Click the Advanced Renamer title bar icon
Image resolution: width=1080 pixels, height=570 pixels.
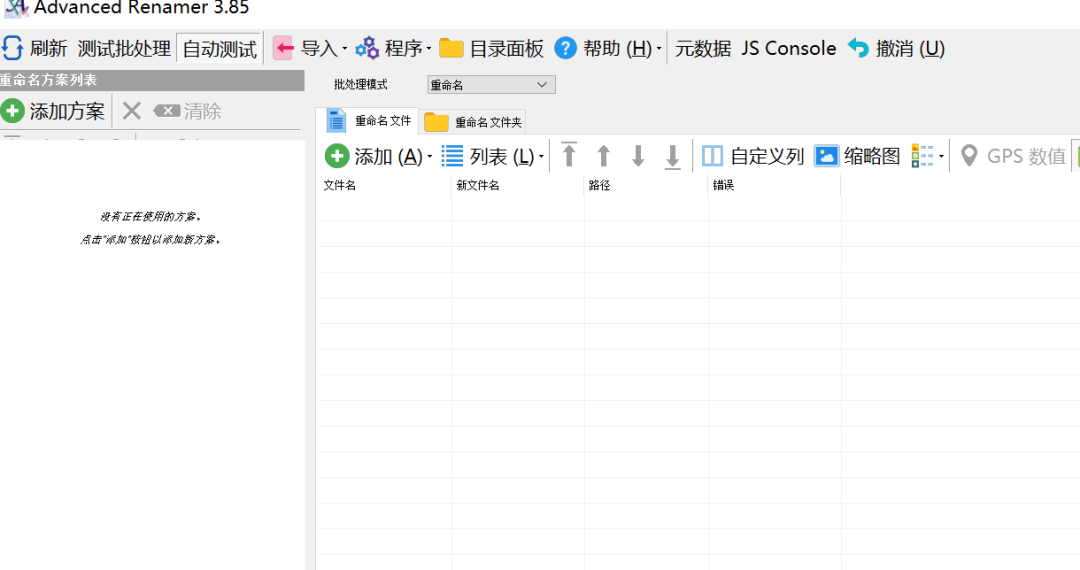(x=15, y=8)
